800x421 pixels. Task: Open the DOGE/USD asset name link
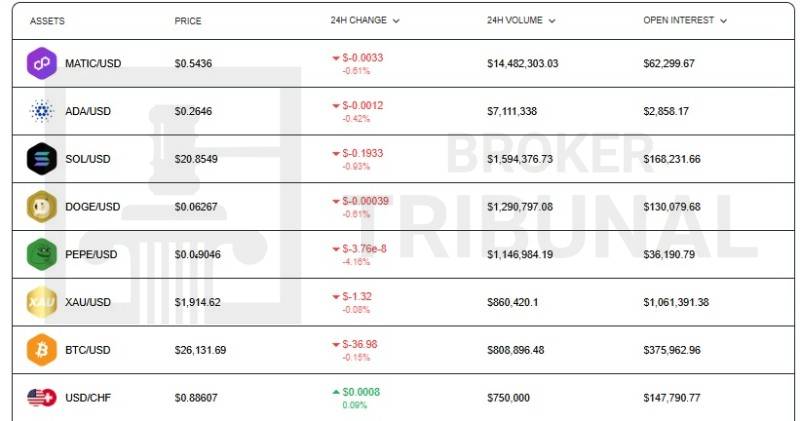click(x=93, y=207)
